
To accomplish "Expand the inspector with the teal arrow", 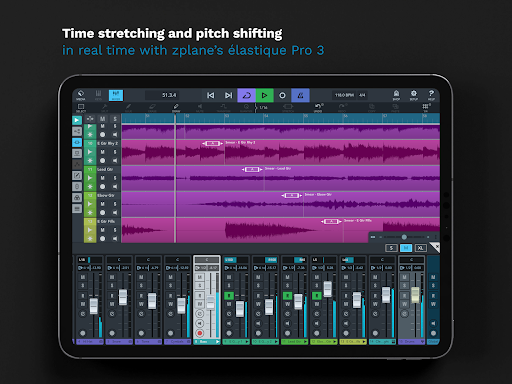I will (x=77, y=120).
